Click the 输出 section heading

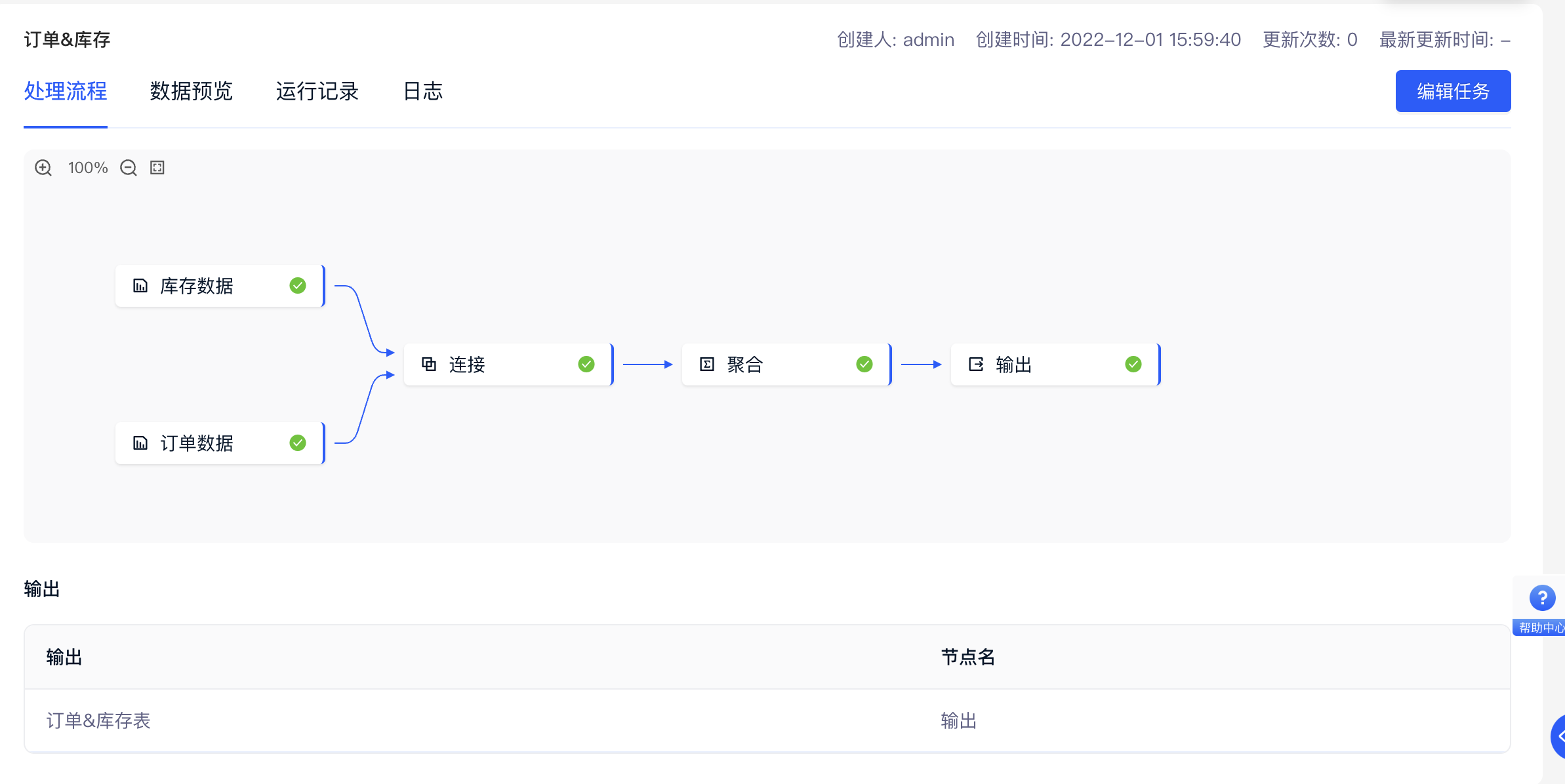pyautogui.click(x=42, y=589)
